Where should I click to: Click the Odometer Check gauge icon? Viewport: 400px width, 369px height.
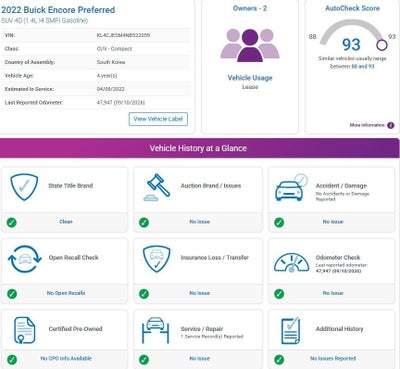(x=291, y=263)
